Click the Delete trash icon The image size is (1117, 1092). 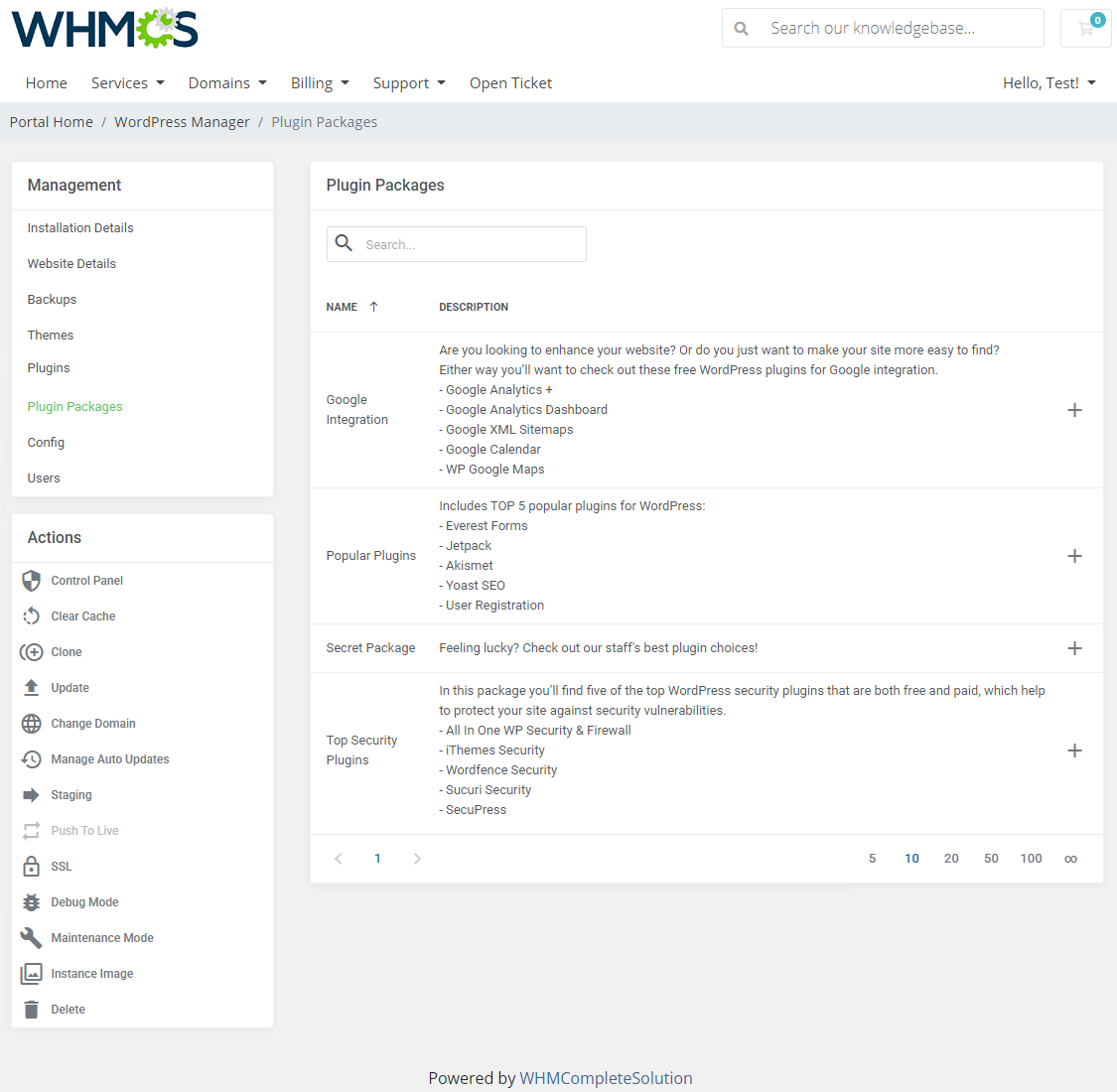click(x=32, y=1009)
